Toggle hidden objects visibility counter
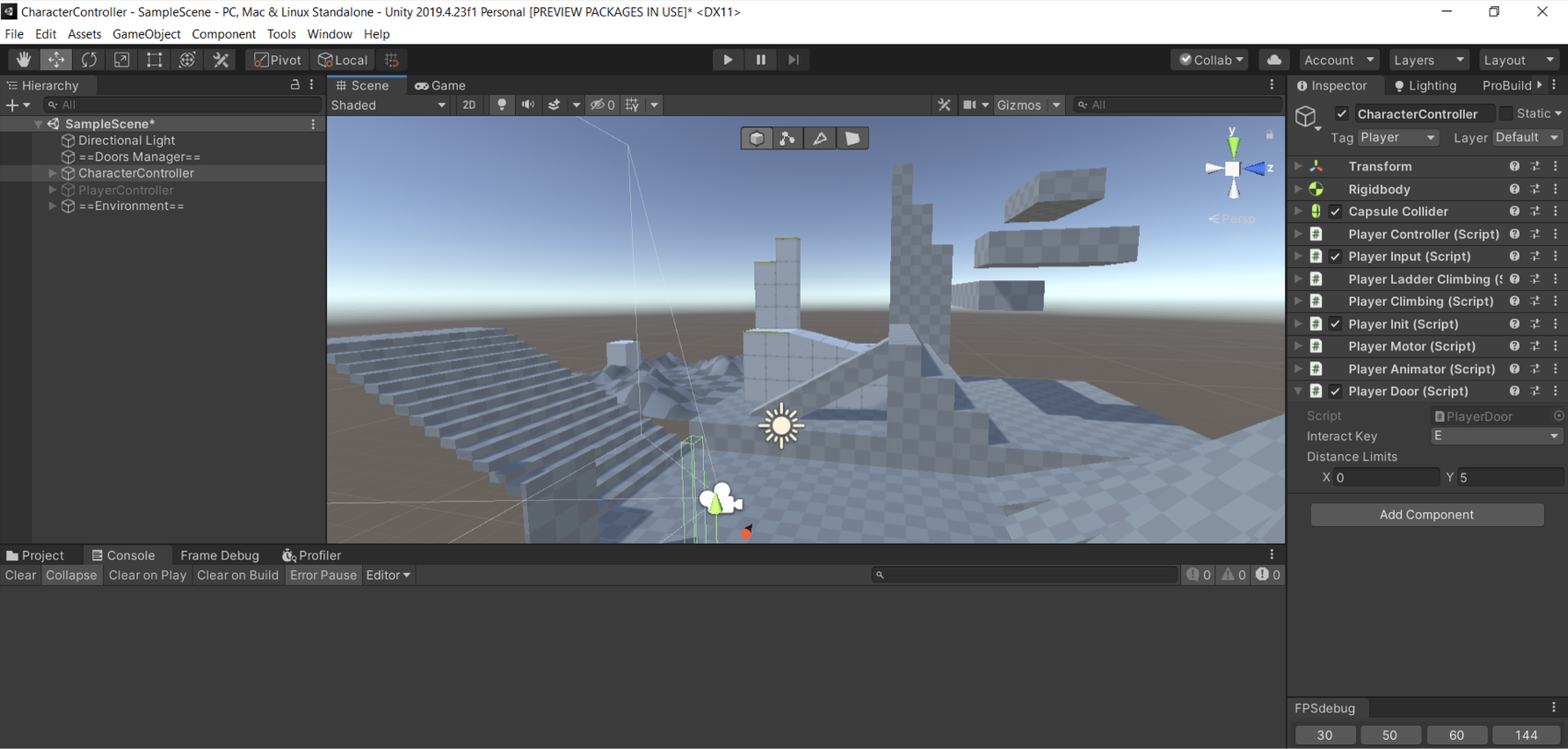The width and height of the screenshot is (1568, 749). [x=603, y=105]
